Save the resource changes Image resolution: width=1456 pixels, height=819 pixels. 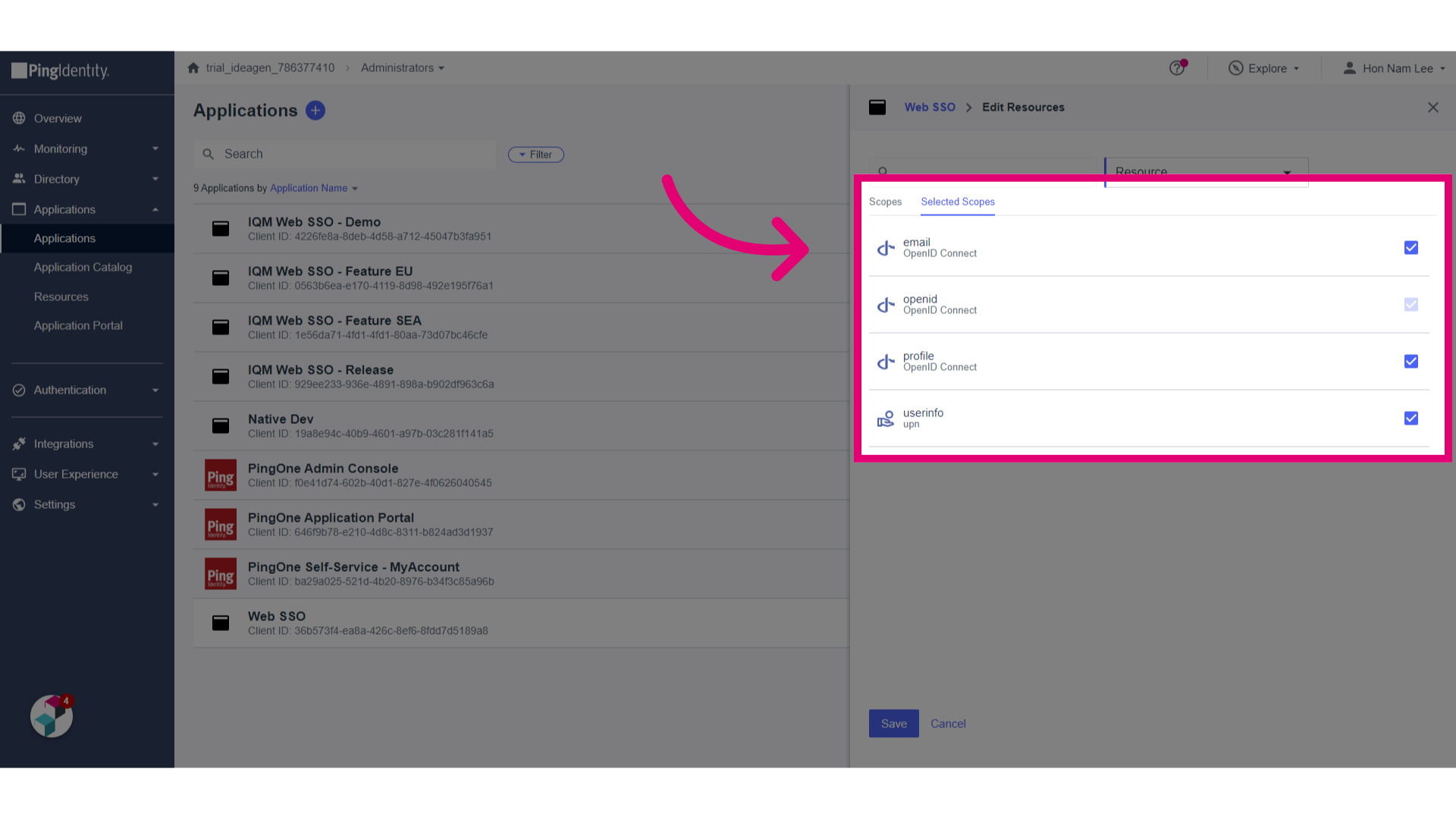[894, 723]
